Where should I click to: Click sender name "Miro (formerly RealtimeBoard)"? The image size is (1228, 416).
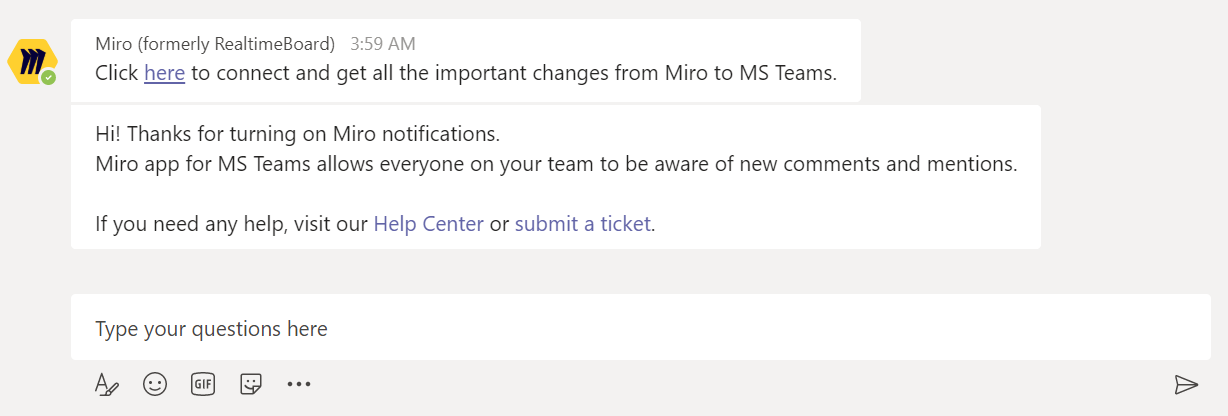[215, 44]
